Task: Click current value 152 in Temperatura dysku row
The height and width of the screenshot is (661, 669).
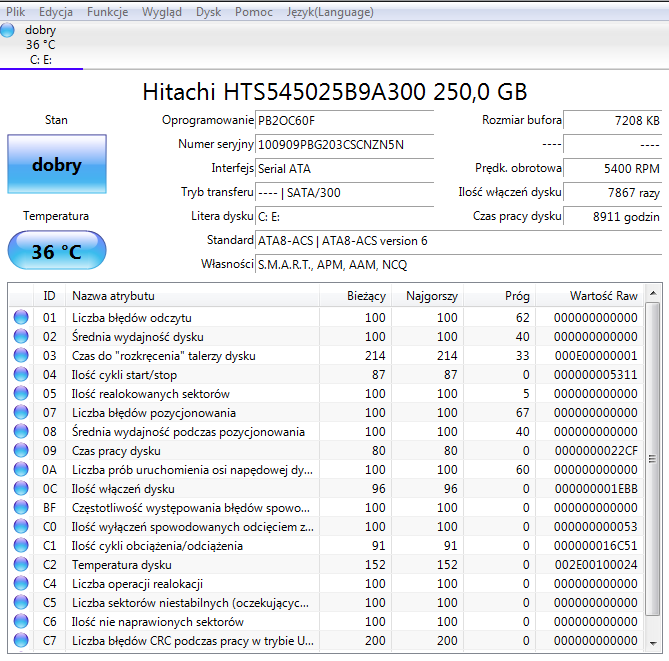Action: pos(375,565)
